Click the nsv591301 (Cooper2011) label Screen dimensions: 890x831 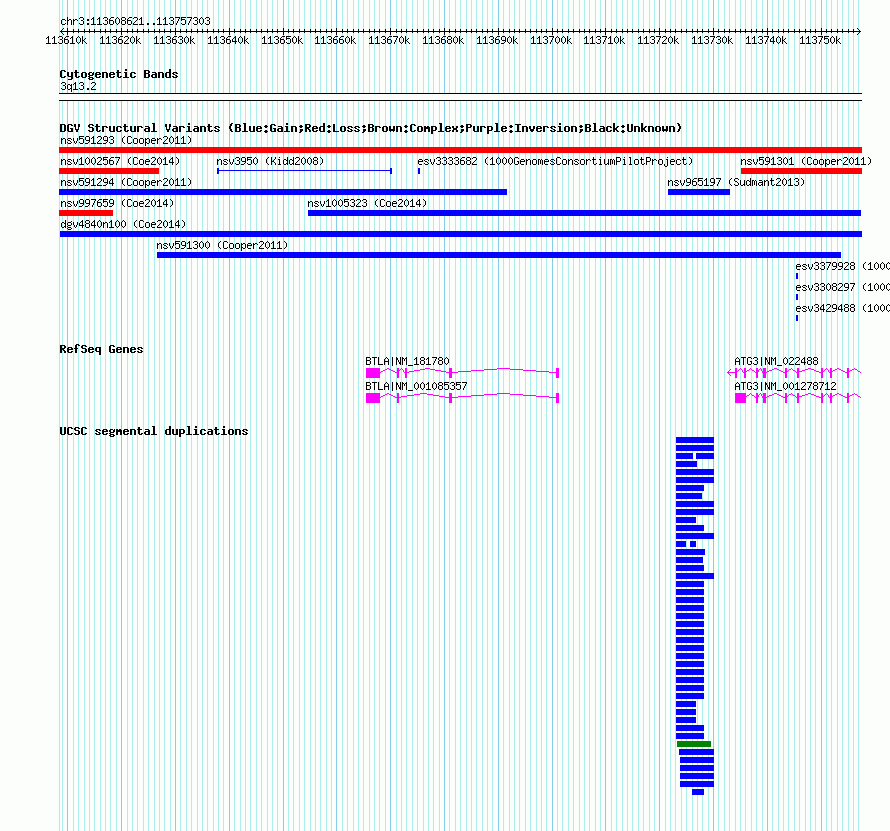point(806,161)
